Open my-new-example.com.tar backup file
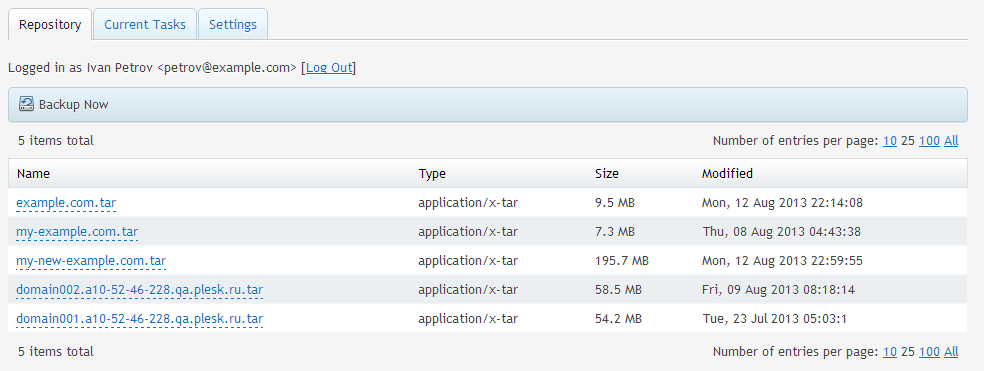Image resolution: width=984 pixels, height=371 pixels. coord(91,261)
